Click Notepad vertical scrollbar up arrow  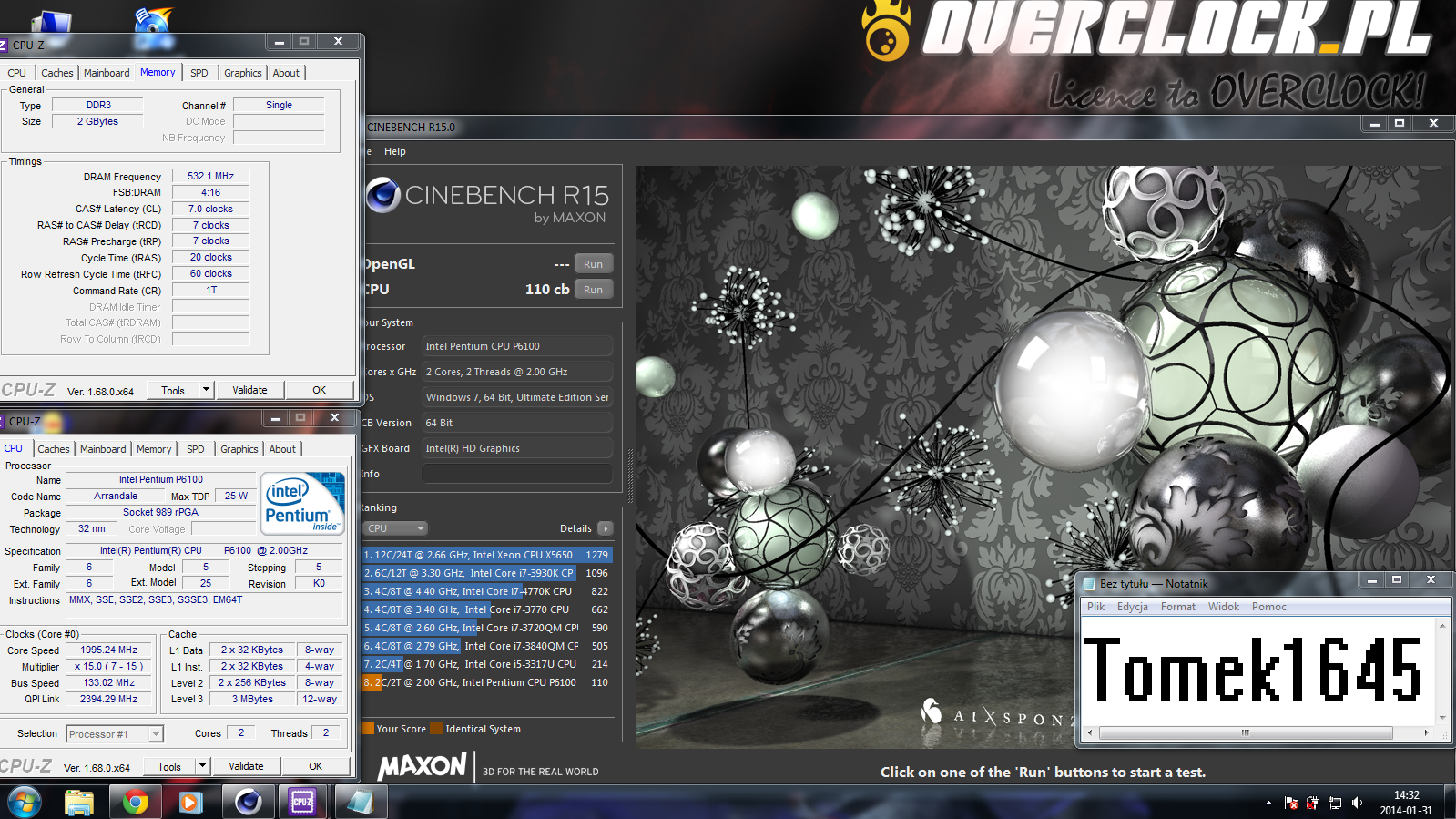pos(1442,626)
